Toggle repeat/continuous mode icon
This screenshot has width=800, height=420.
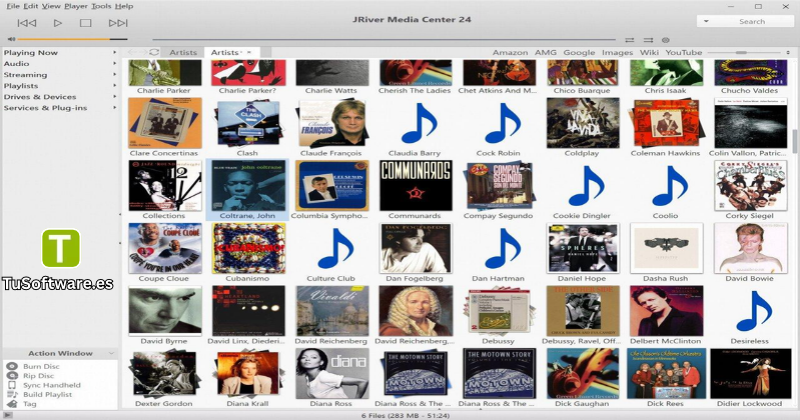630,40
